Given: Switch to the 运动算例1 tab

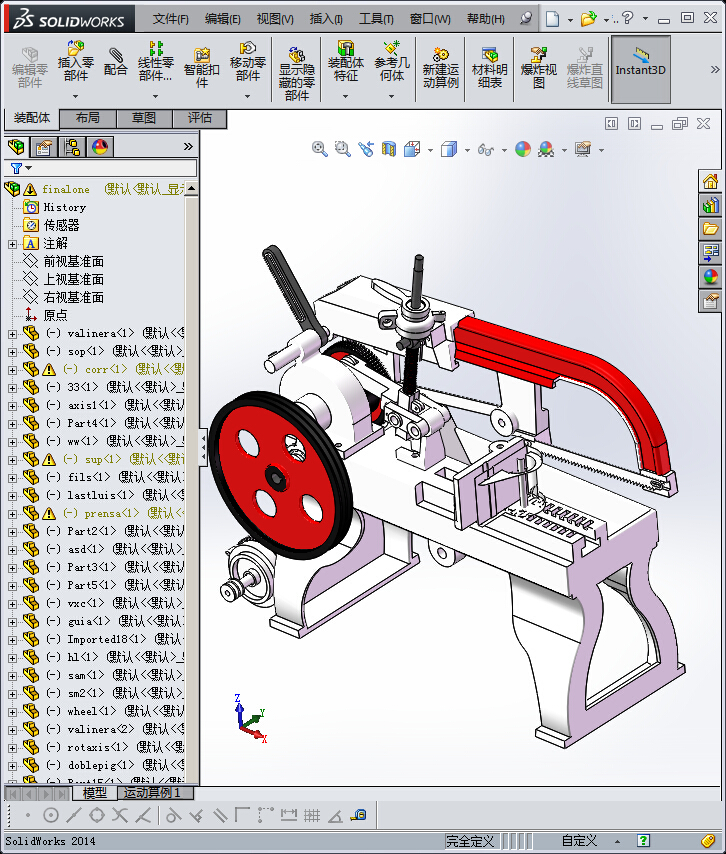Looking at the screenshot, I should (155, 792).
